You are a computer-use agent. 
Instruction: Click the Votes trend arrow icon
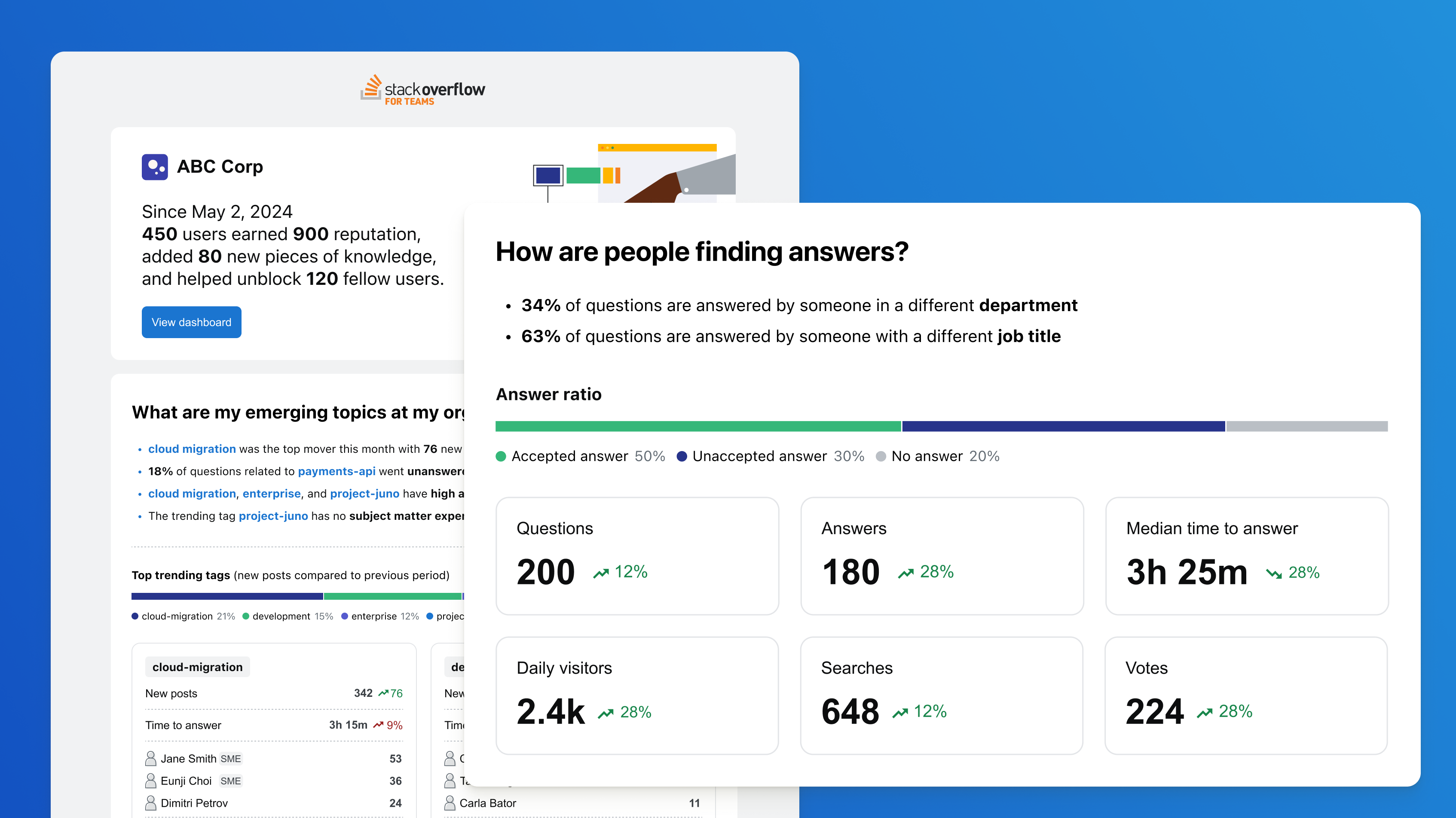click(1205, 713)
